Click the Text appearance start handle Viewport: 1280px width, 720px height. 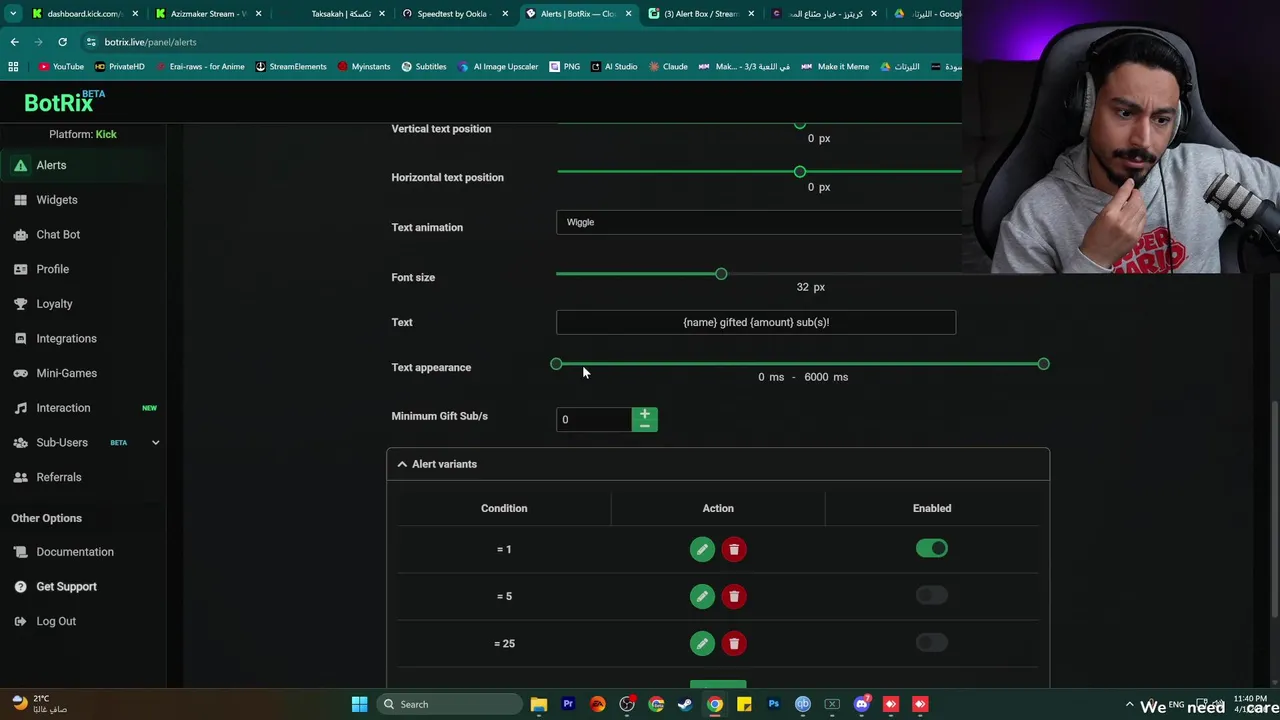tap(556, 364)
